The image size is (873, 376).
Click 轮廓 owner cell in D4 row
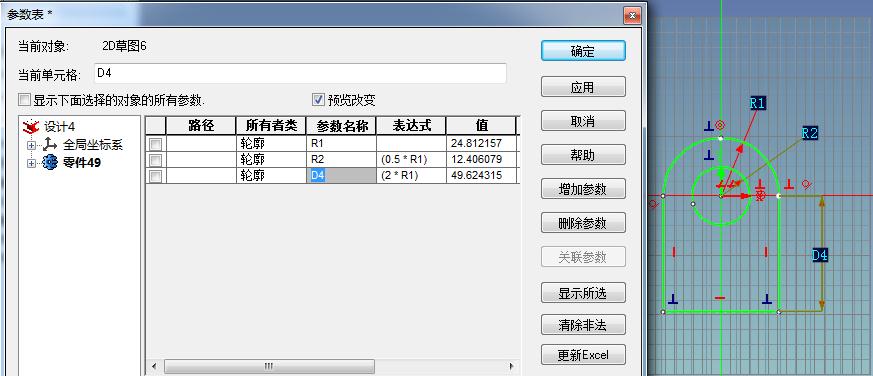click(x=271, y=175)
